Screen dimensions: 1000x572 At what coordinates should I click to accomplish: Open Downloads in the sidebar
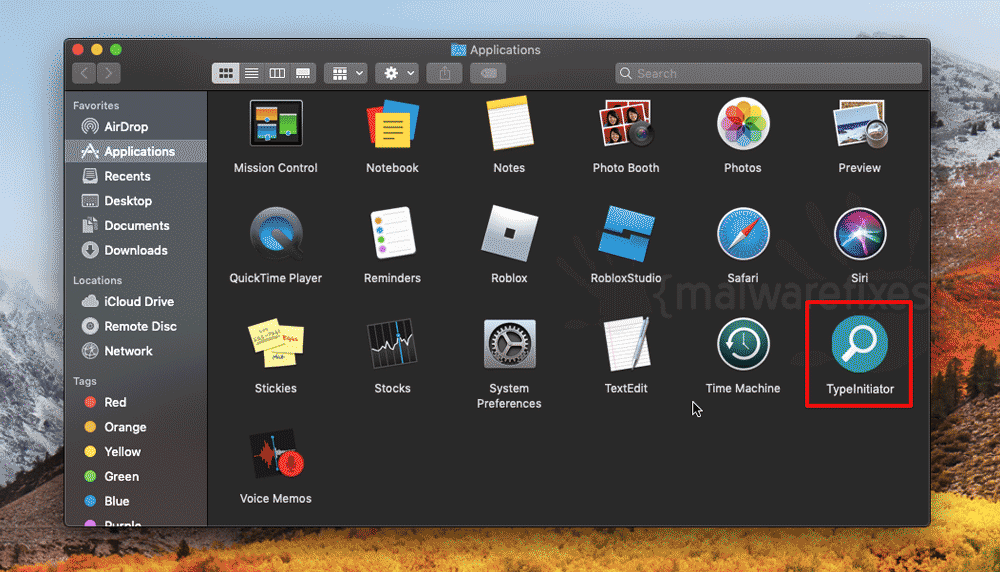(136, 250)
